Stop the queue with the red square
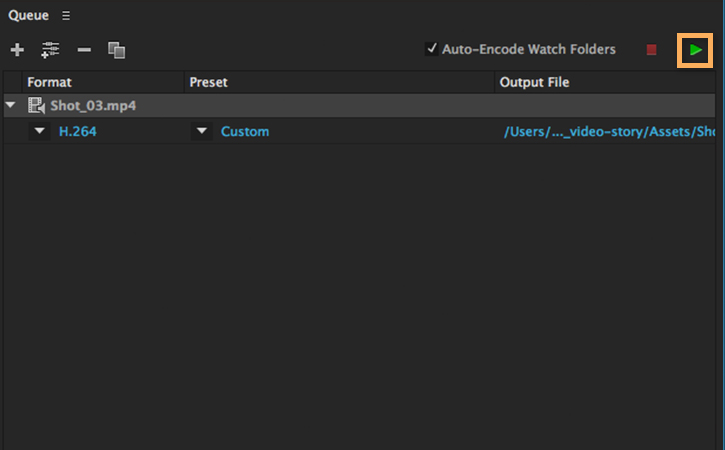 pyautogui.click(x=652, y=49)
